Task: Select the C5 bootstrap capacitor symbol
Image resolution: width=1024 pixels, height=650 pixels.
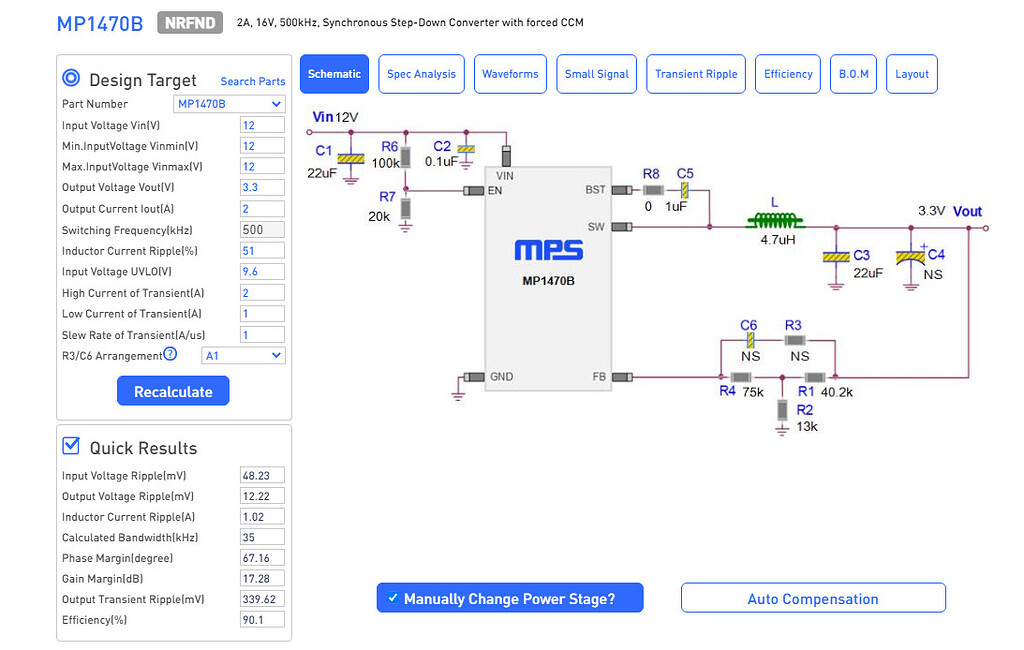Action: 685,189
